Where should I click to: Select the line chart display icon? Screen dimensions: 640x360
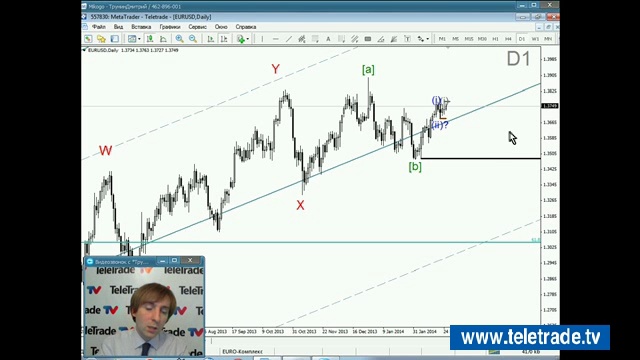[x=163, y=39]
